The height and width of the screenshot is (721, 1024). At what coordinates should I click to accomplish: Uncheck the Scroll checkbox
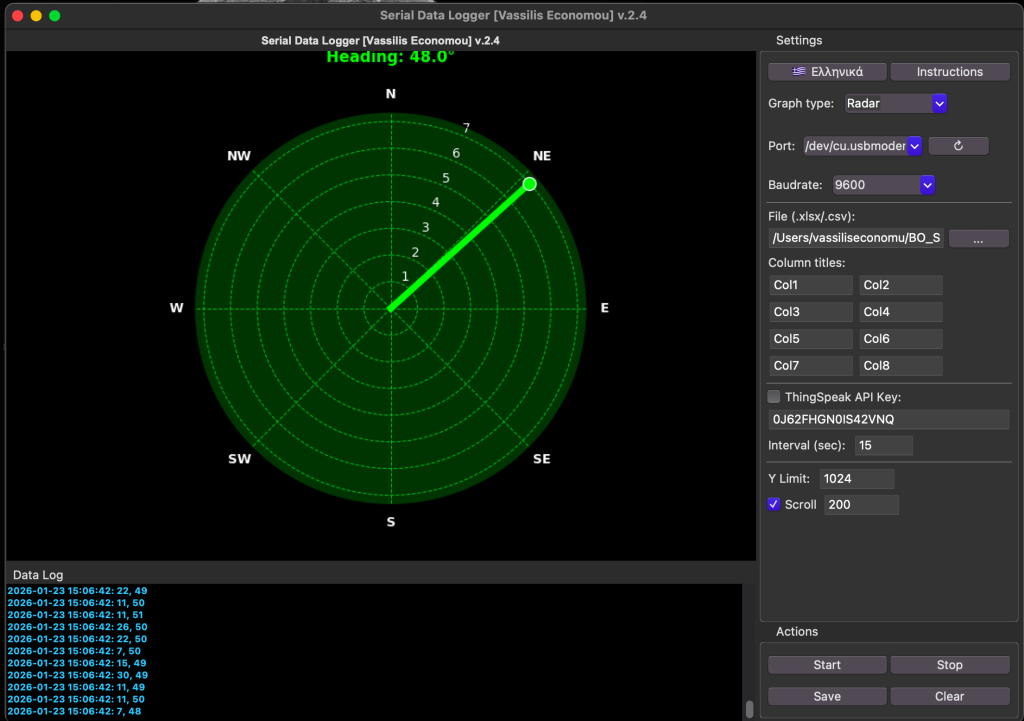point(774,504)
